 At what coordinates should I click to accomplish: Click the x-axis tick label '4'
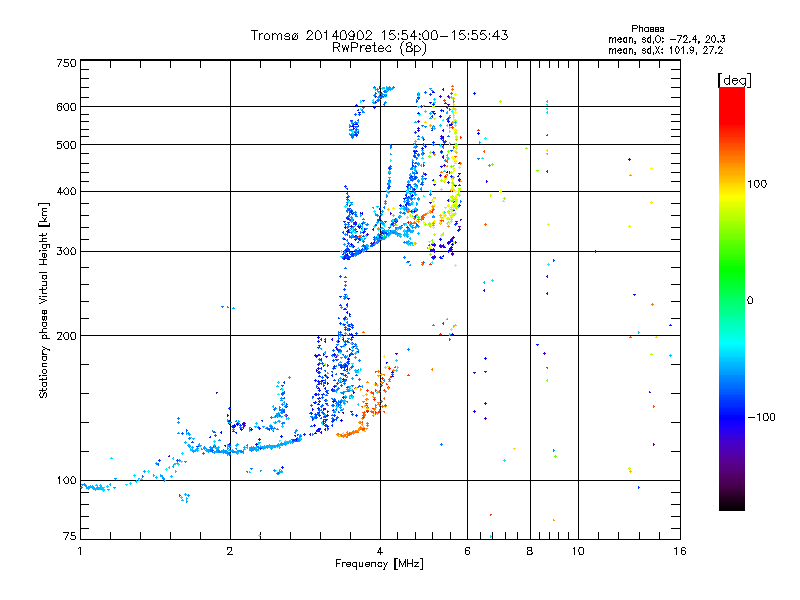point(380,551)
